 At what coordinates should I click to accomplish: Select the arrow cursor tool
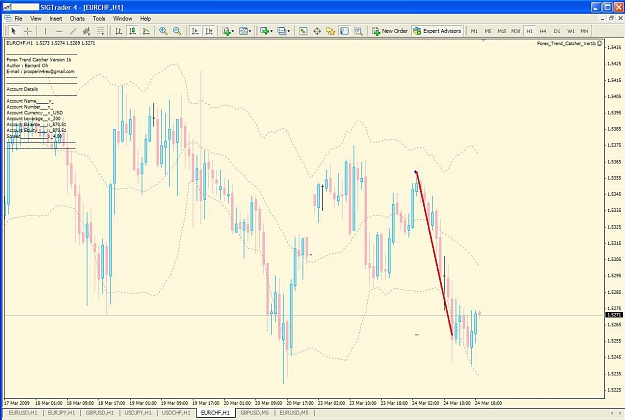(14, 31)
